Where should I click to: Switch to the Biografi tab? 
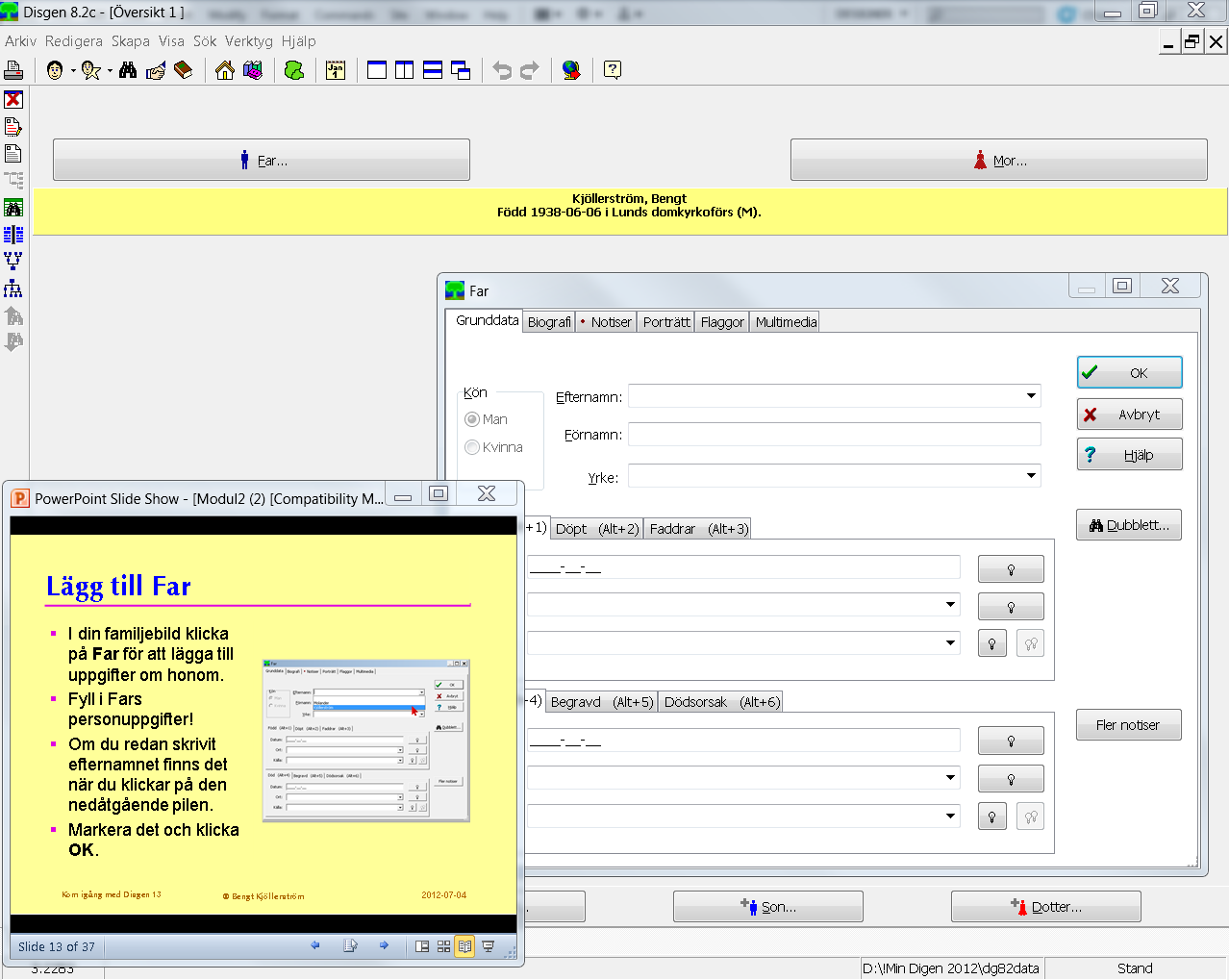549,322
